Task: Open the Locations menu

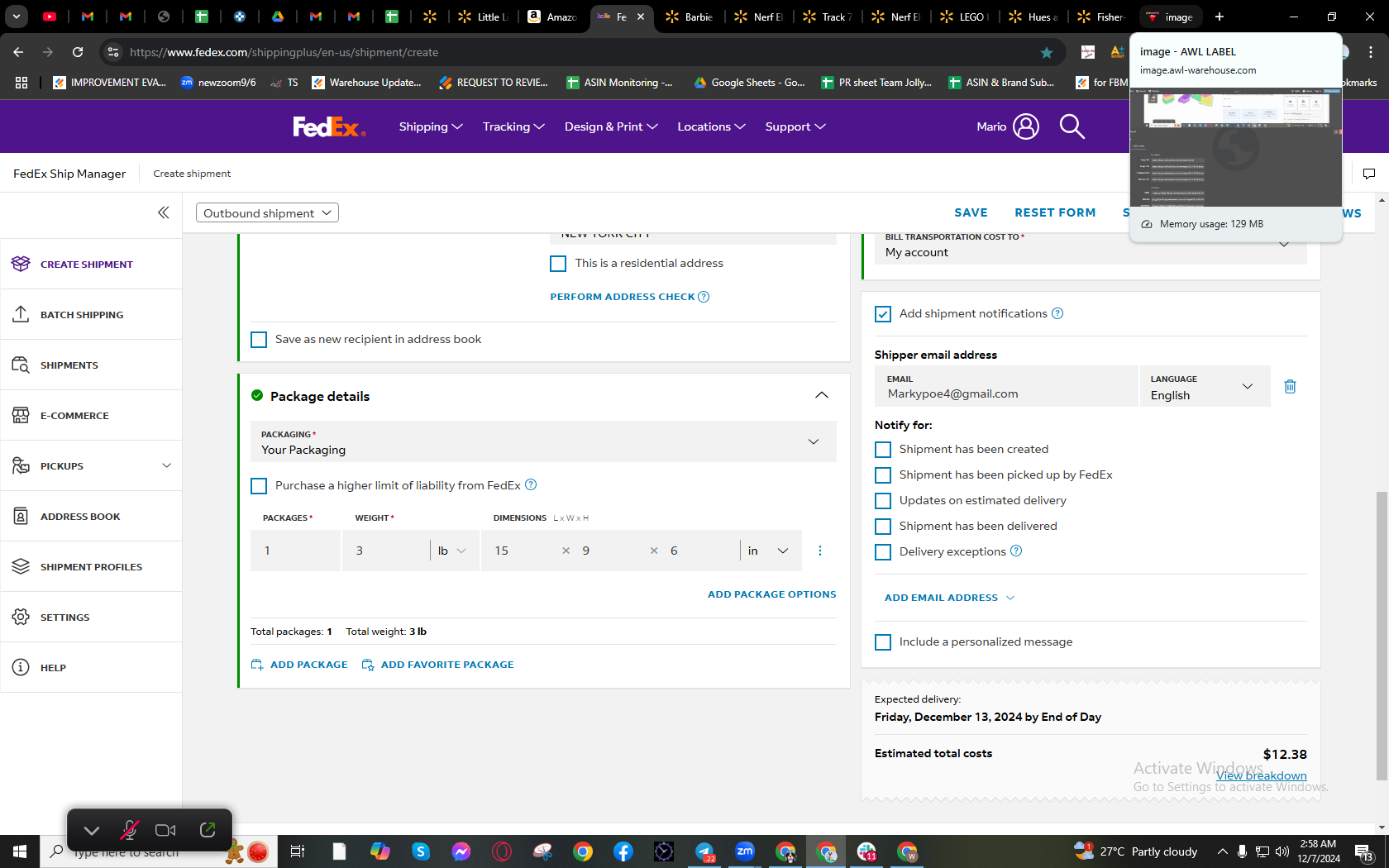Action: click(711, 126)
